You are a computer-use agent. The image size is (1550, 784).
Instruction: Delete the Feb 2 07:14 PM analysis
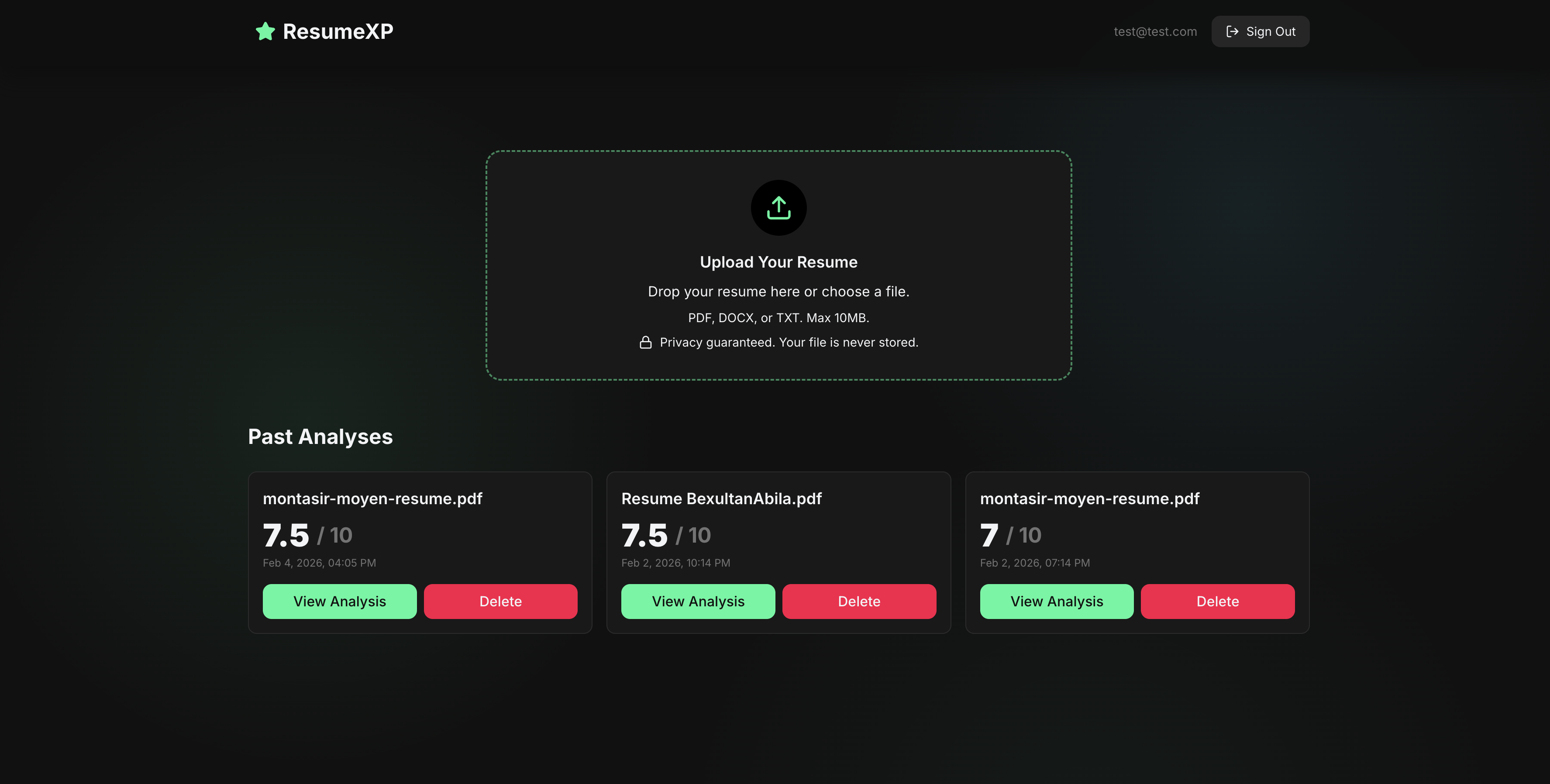tap(1217, 601)
